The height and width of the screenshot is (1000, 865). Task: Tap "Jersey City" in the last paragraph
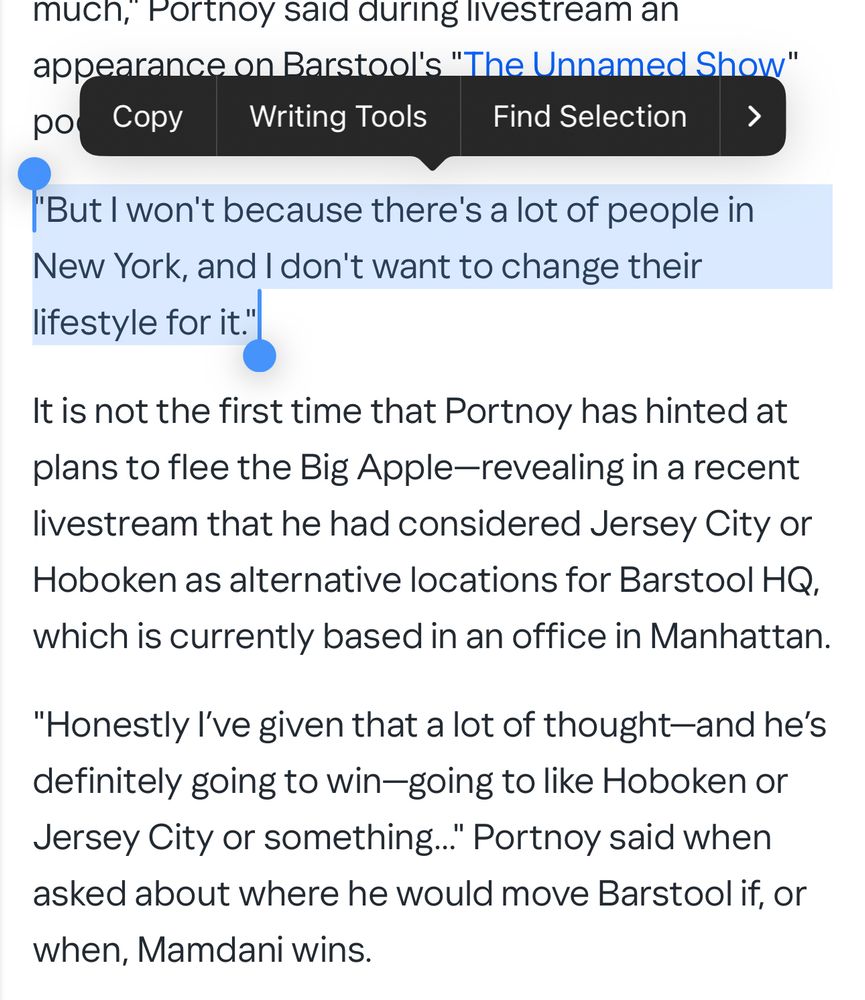123,837
